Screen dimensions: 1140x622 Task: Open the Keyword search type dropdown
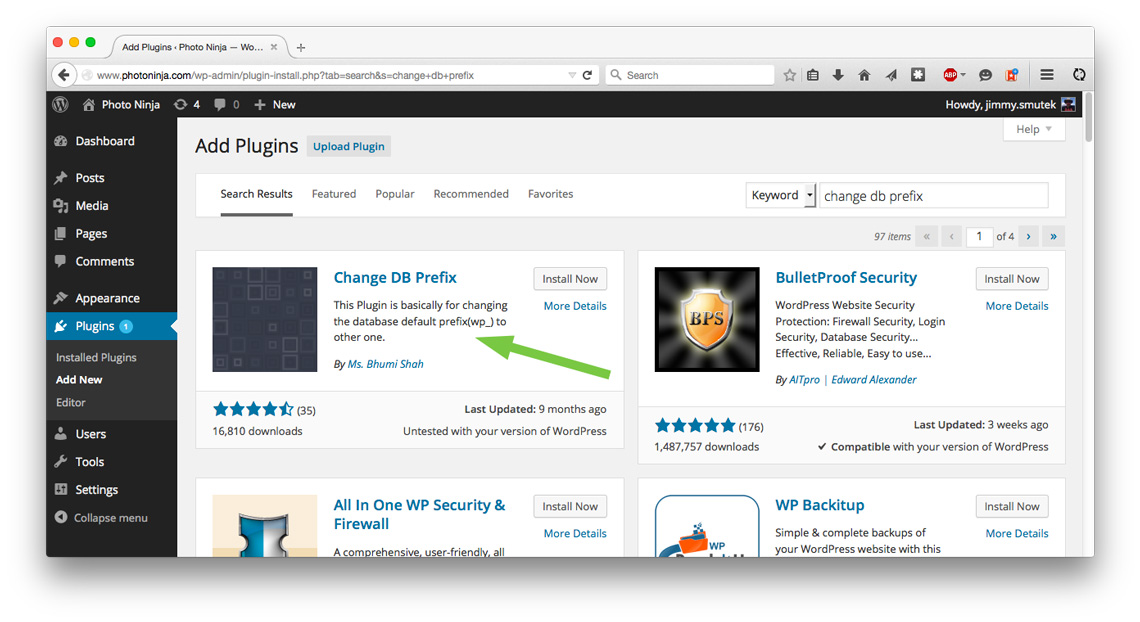tap(781, 195)
